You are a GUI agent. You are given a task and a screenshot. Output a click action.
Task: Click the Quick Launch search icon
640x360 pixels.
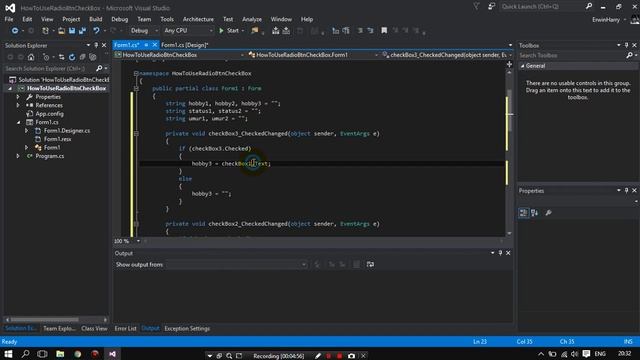point(589,6)
